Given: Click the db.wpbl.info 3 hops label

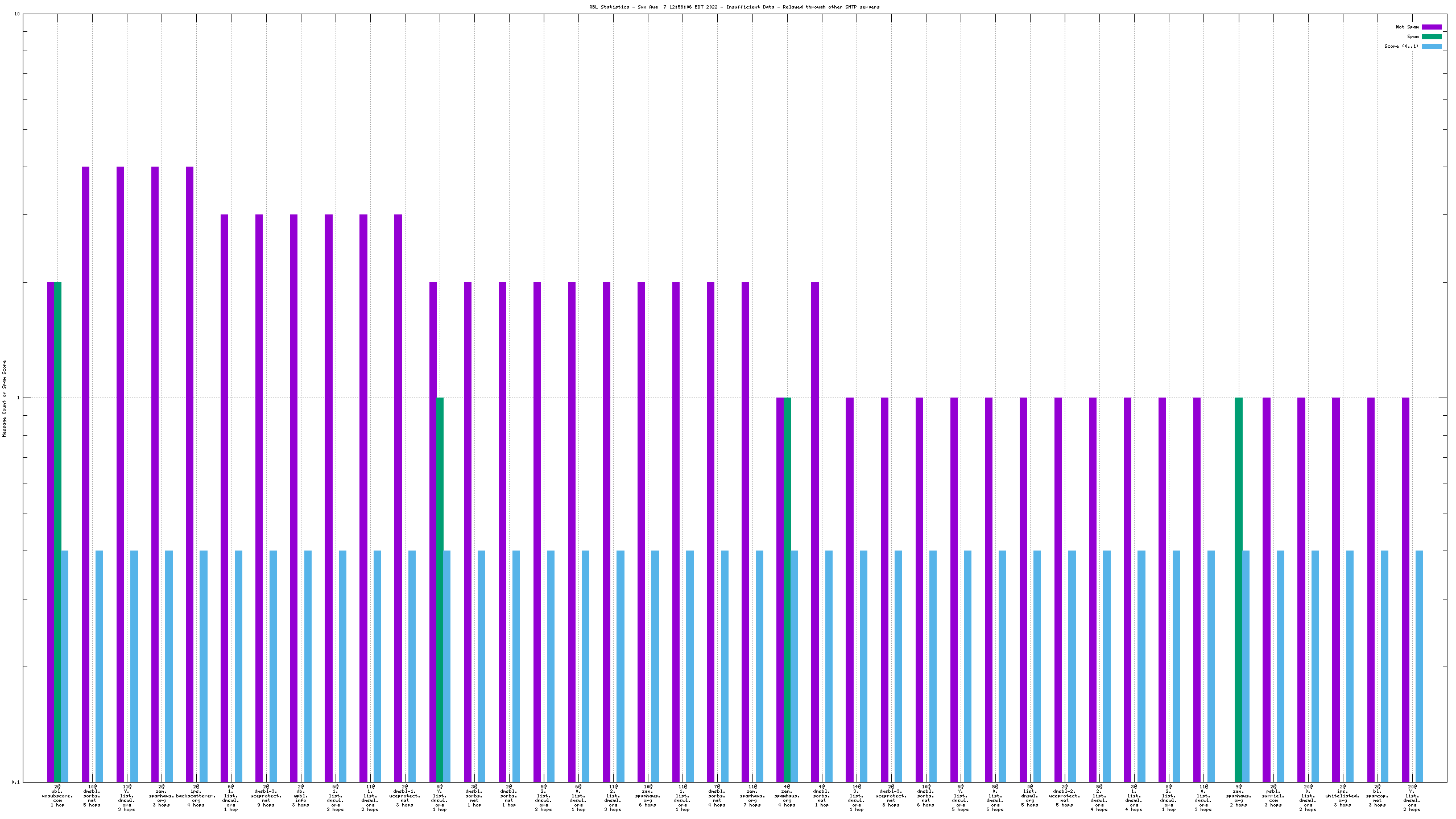Looking at the screenshot, I should (x=300, y=796).
